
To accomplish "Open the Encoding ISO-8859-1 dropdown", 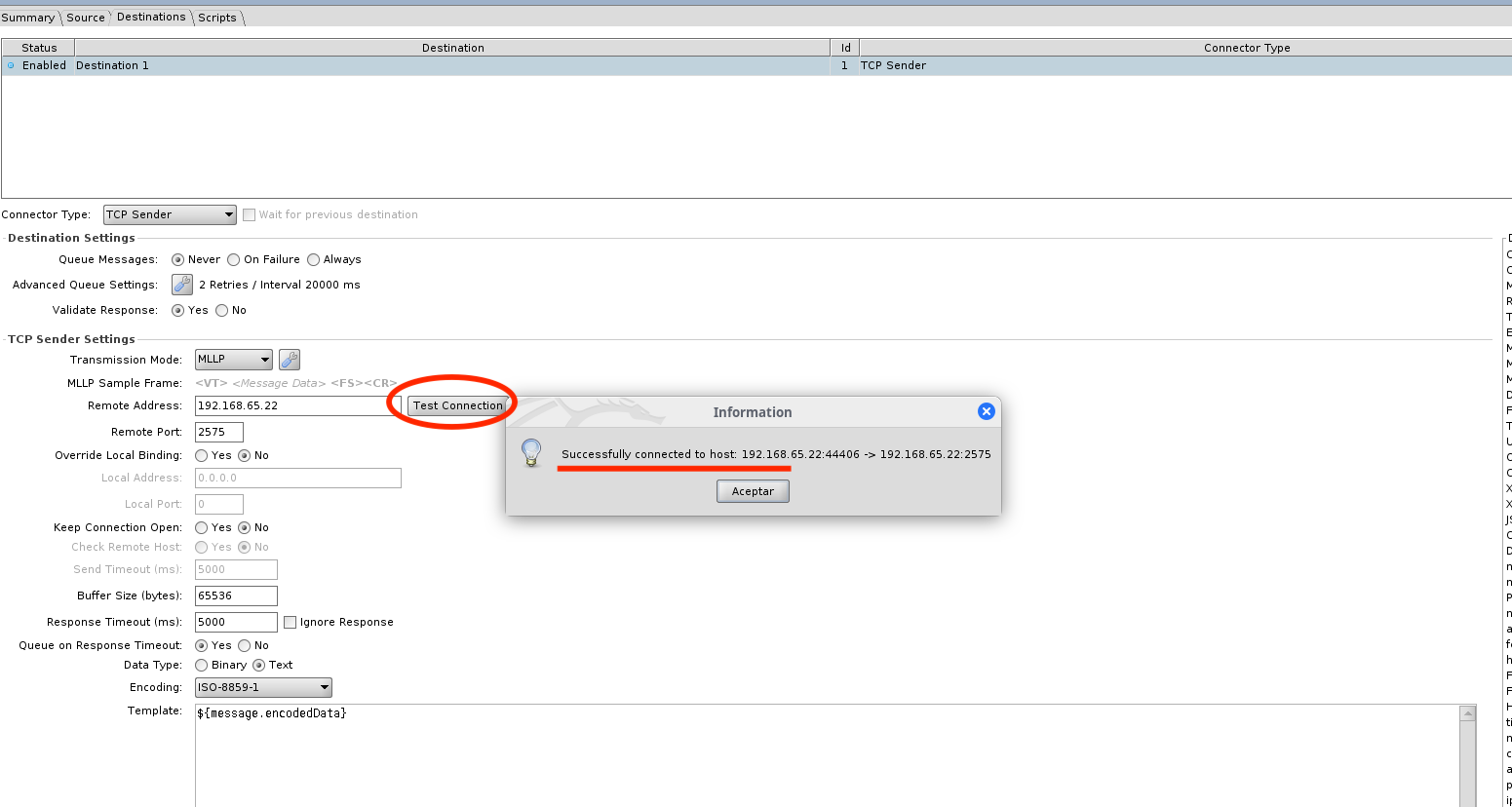I will (x=263, y=687).
